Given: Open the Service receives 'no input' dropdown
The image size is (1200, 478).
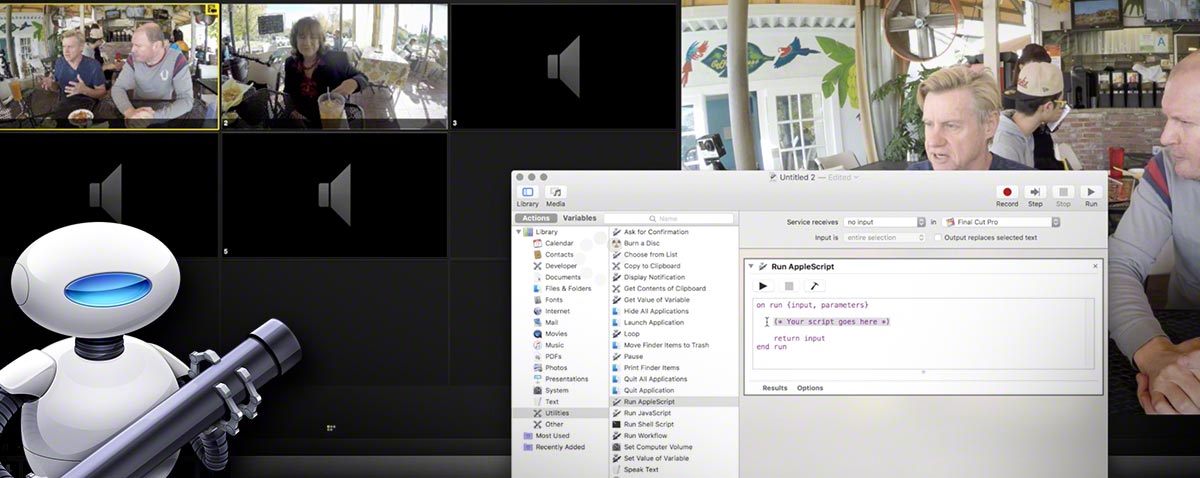Looking at the screenshot, I should click(885, 222).
